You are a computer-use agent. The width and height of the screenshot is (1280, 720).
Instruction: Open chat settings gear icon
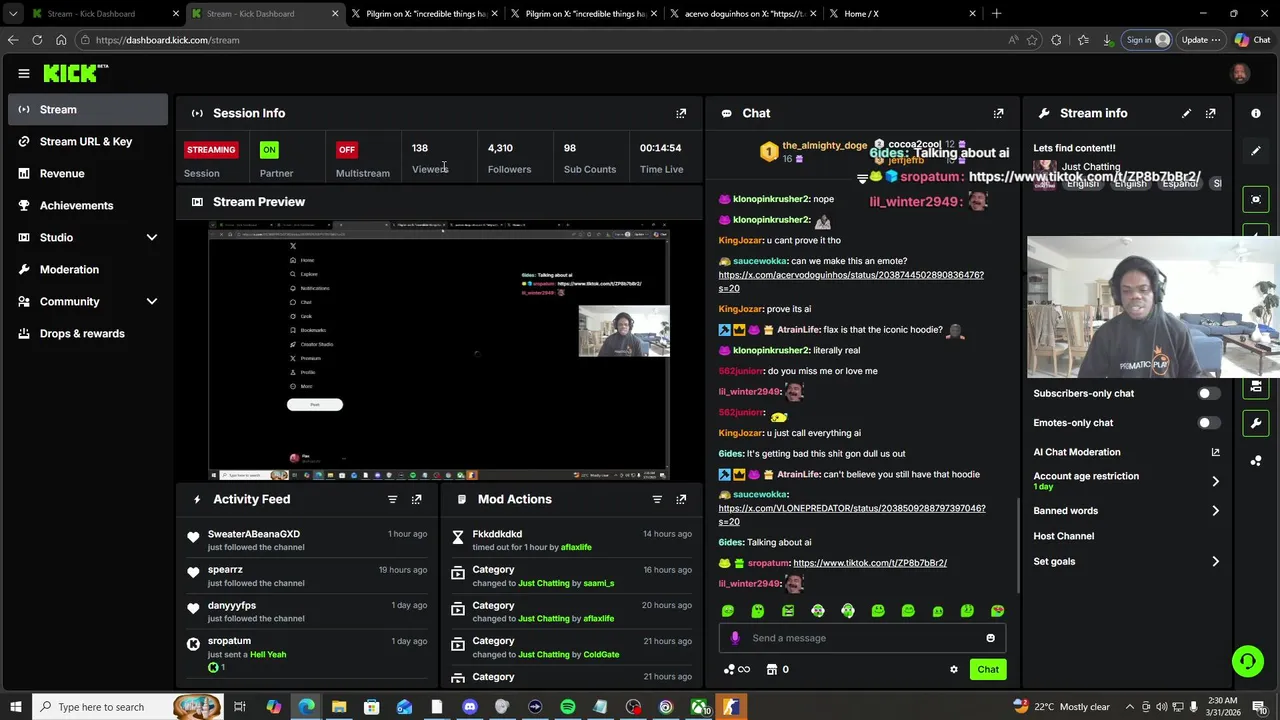coord(954,669)
